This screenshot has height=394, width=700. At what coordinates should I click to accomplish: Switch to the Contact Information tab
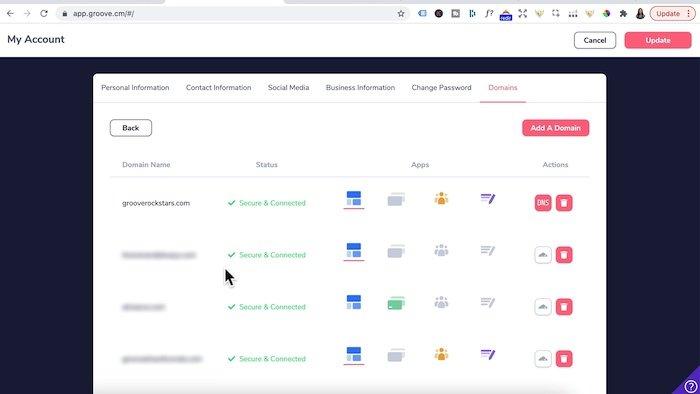(x=218, y=87)
